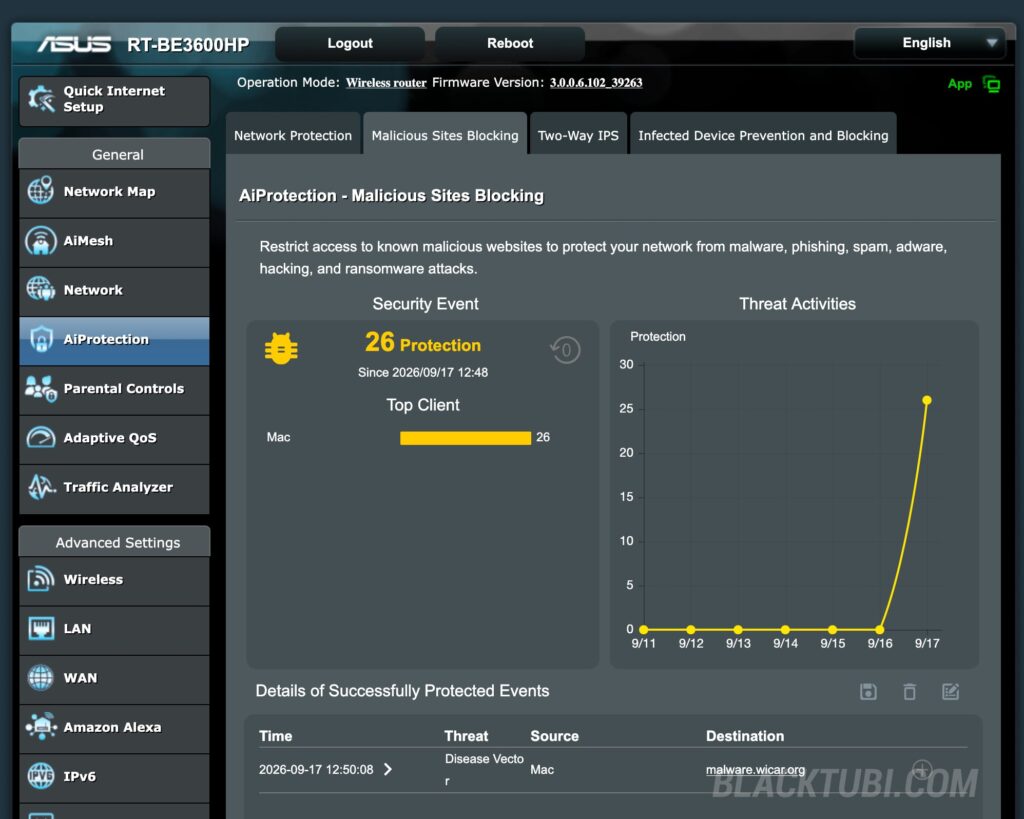Open Amazon Alexa menu item
The image size is (1024, 819).
tap(114, 728)
